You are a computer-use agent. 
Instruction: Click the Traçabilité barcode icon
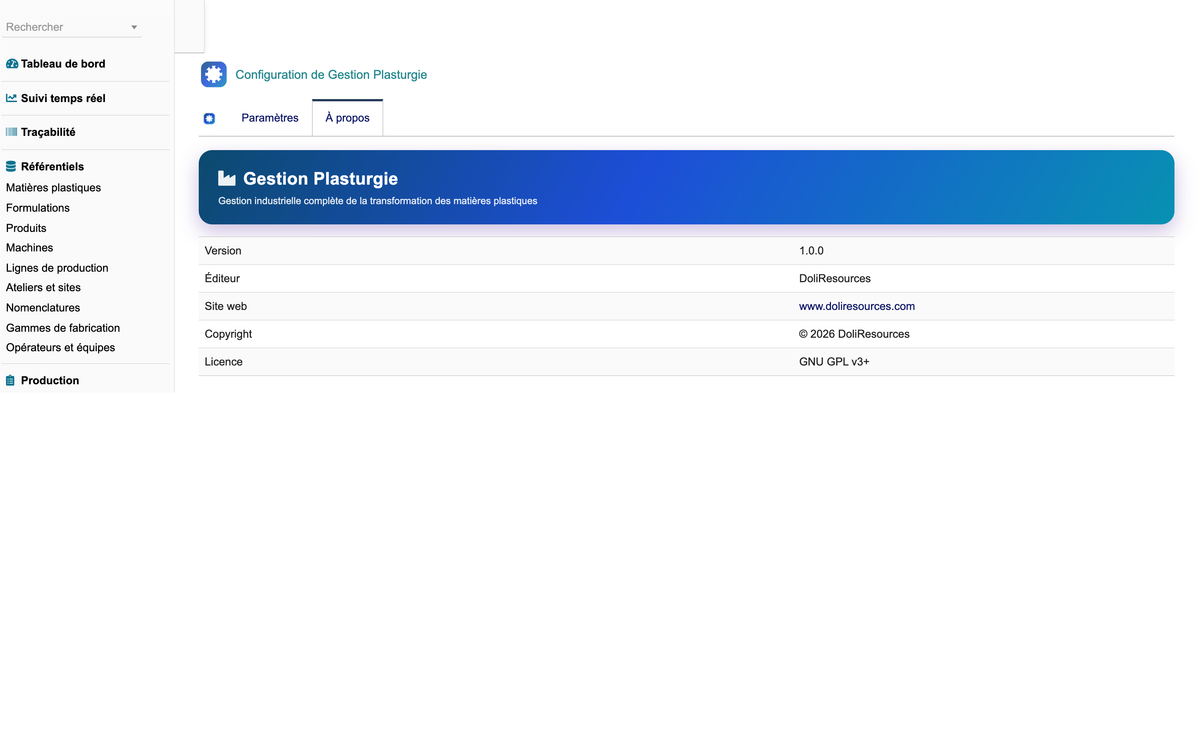(x=12, y=132)
